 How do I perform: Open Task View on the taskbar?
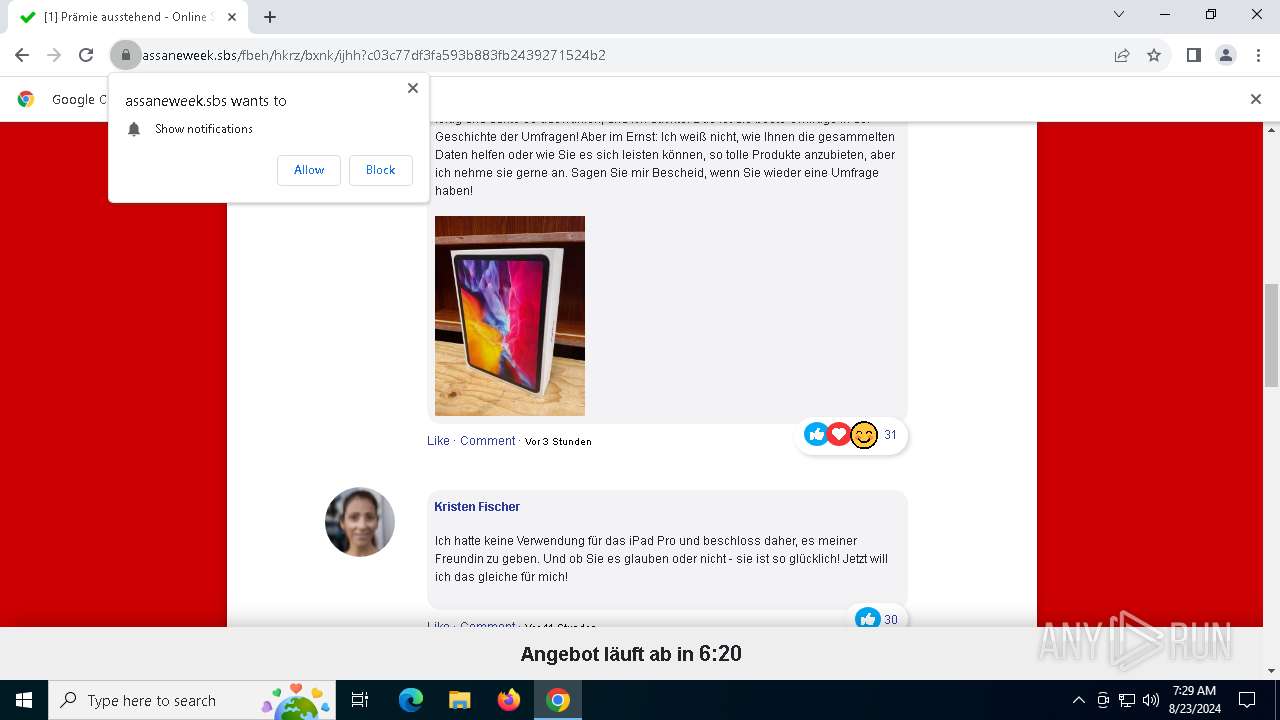[360, 700]
